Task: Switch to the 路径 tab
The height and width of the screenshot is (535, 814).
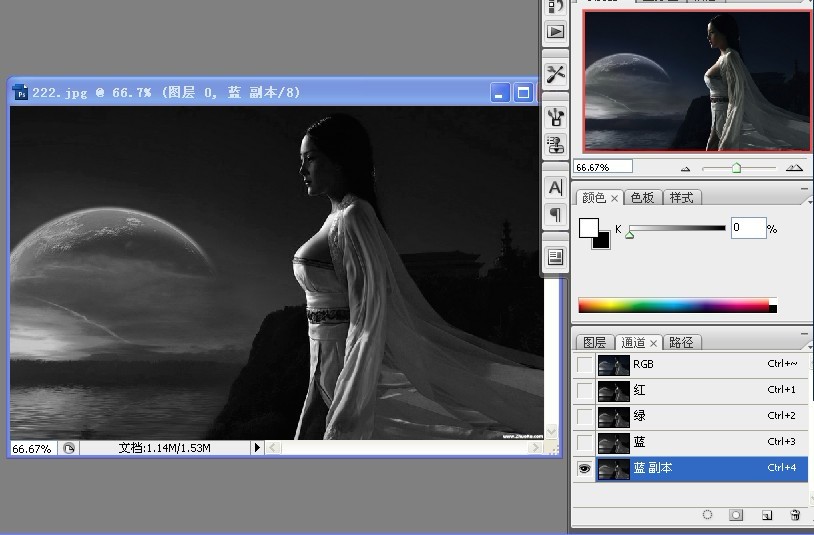Action: 681,342
